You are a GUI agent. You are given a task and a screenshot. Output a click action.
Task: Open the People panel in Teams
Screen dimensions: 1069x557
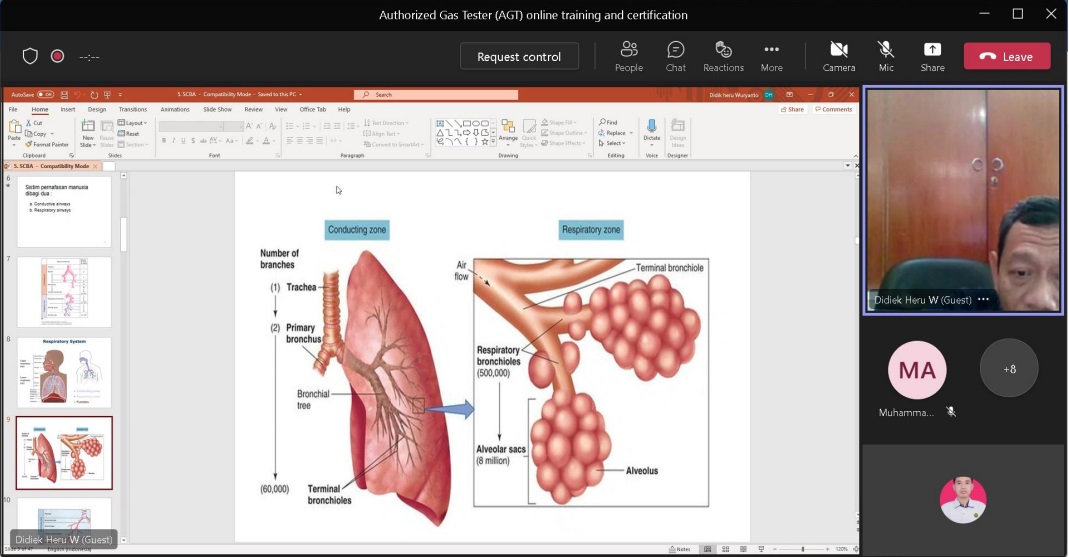[x=629, y=57]
